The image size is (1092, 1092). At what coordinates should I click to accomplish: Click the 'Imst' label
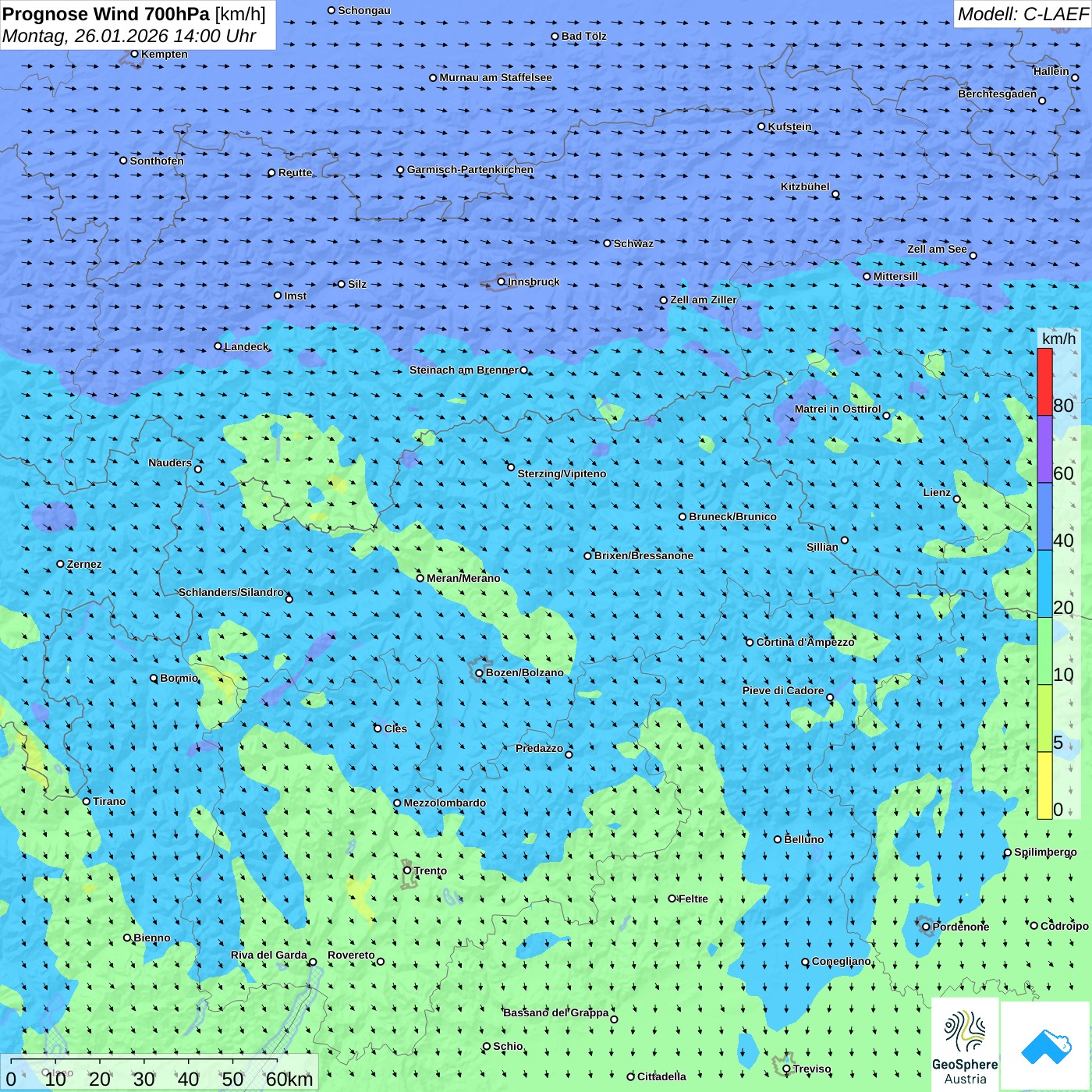[x=296, y=296]
